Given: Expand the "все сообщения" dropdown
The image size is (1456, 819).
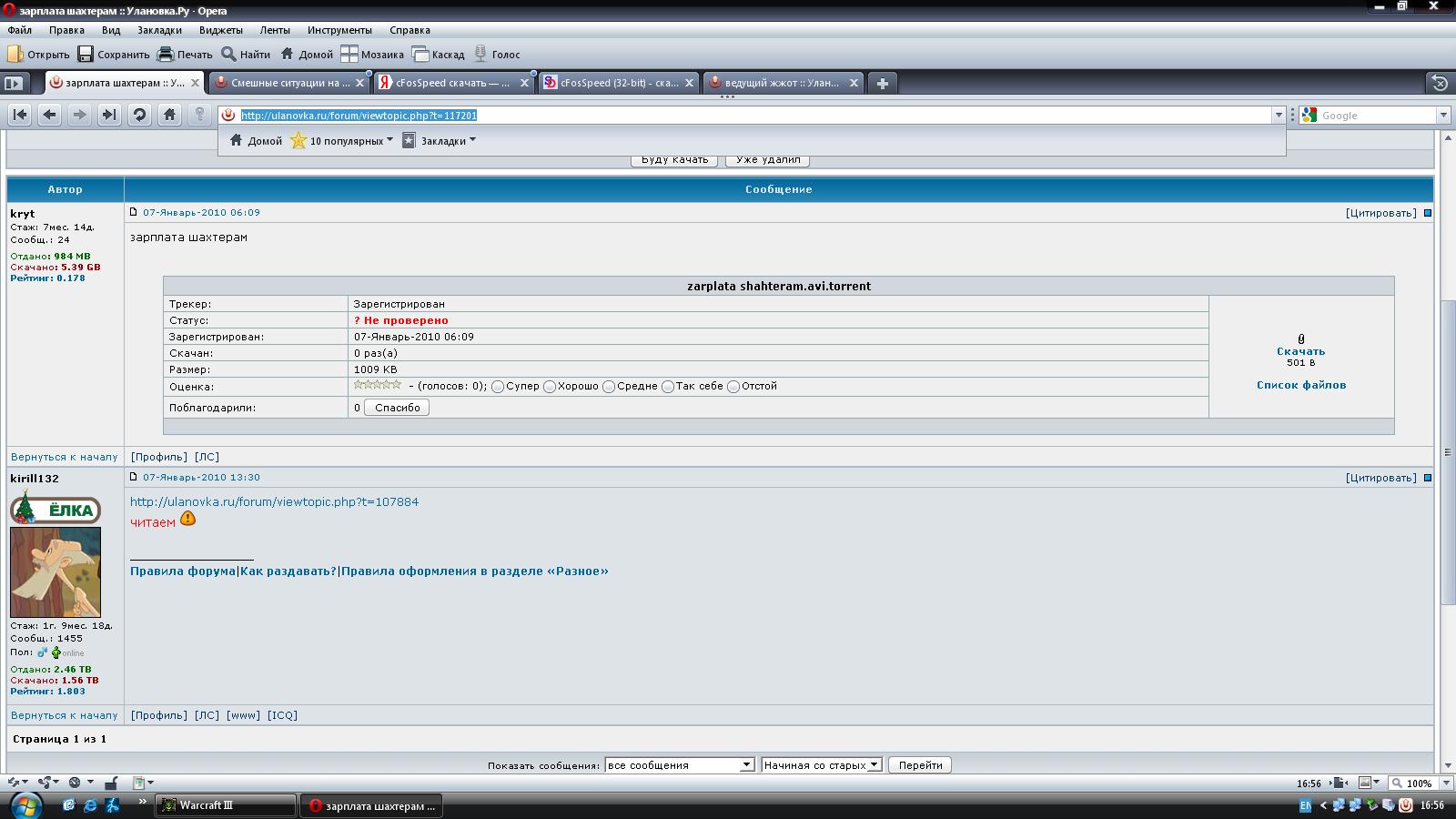Looking at the screenshot, I should click(x=680, y=765).
